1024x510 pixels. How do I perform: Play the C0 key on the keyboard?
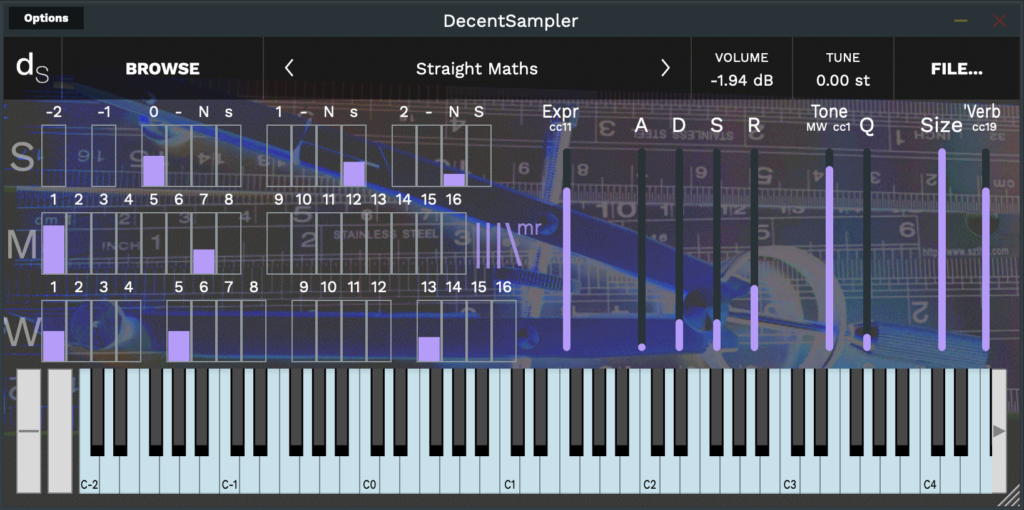point(370,477)
